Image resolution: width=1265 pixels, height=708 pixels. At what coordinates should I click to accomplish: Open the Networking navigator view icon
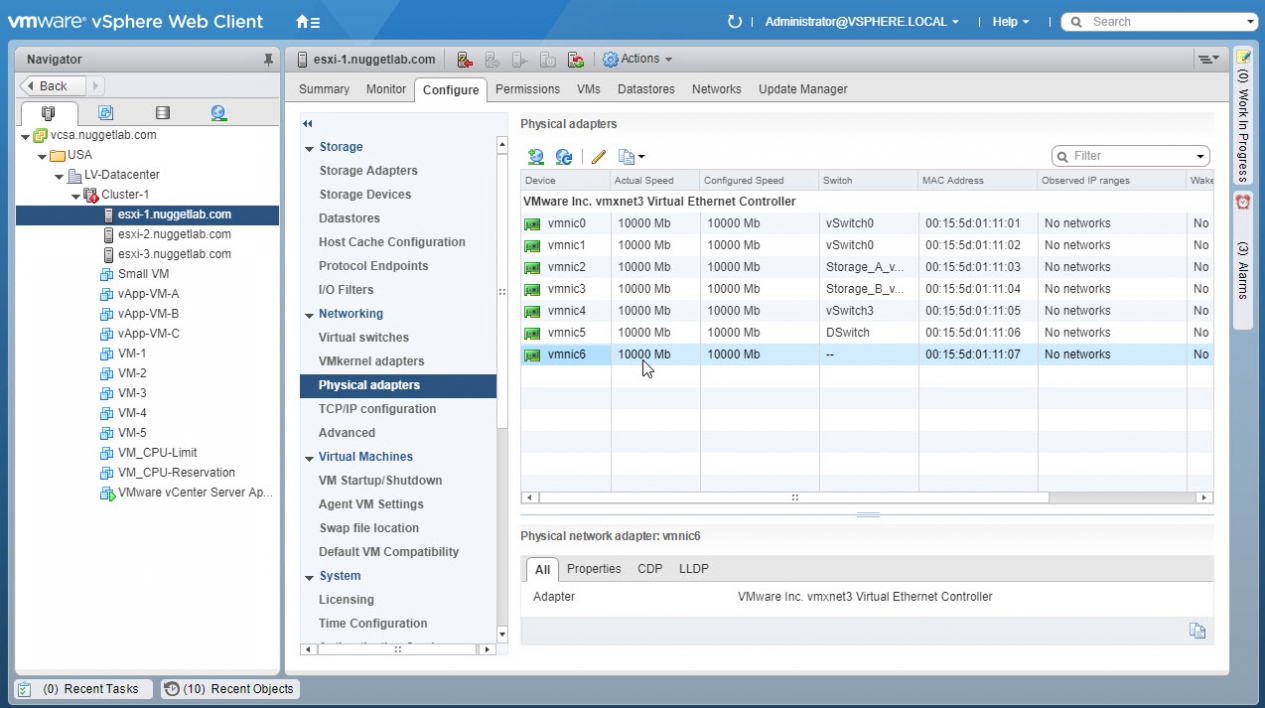218,113
